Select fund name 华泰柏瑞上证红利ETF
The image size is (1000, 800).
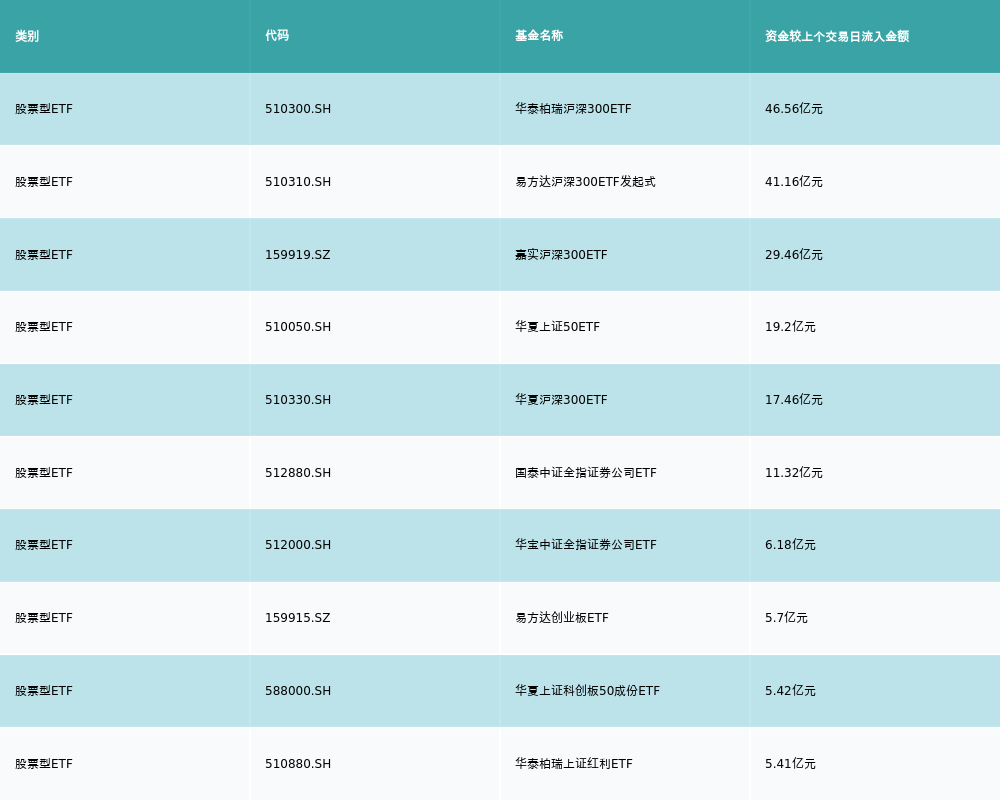(x=574, y=764)
